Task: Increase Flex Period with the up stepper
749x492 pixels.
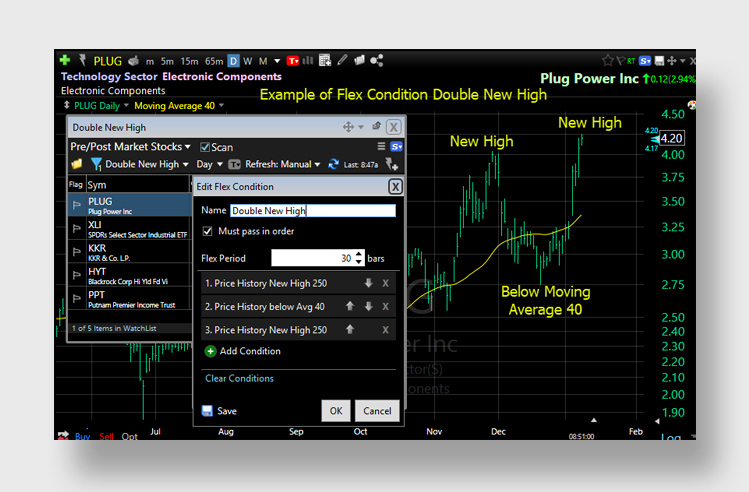Action: click(x=359, y=254)
